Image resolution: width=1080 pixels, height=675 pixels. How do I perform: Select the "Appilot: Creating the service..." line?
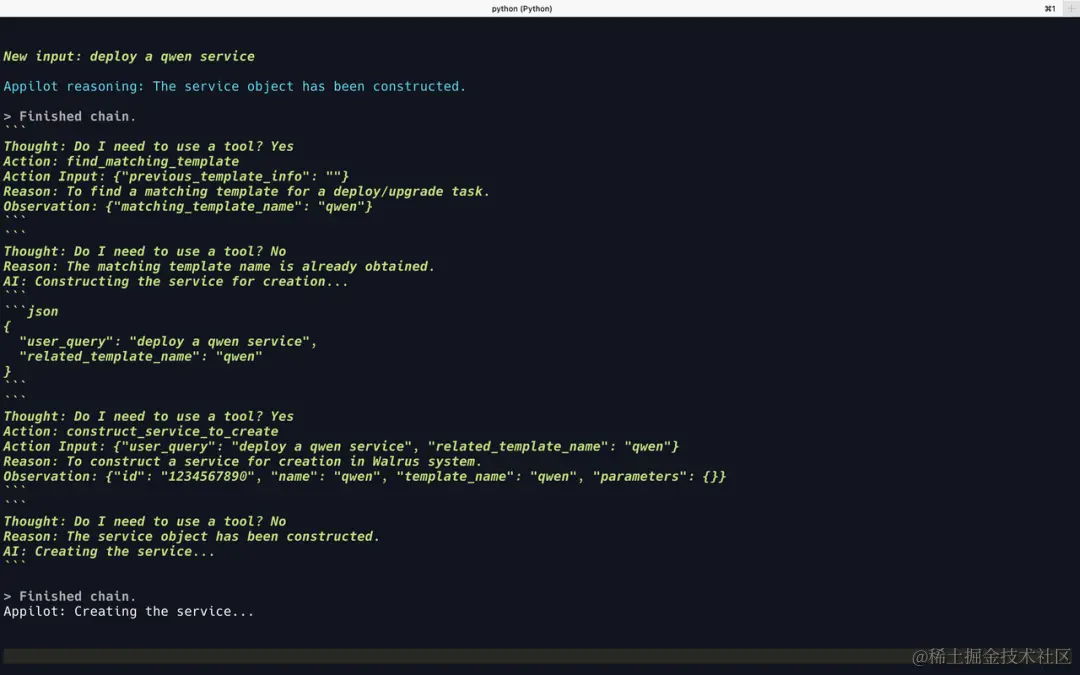(129, 612)
